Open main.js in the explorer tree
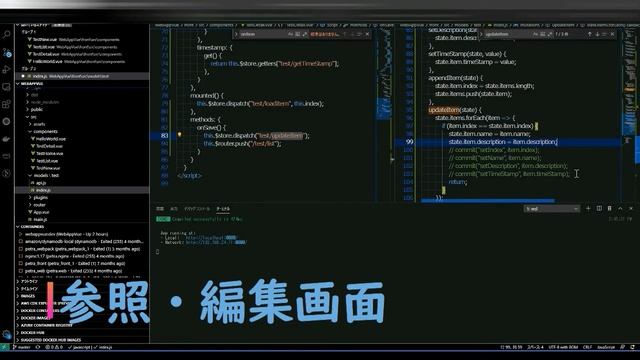640x360 pixels. click(x=40, y=220)
